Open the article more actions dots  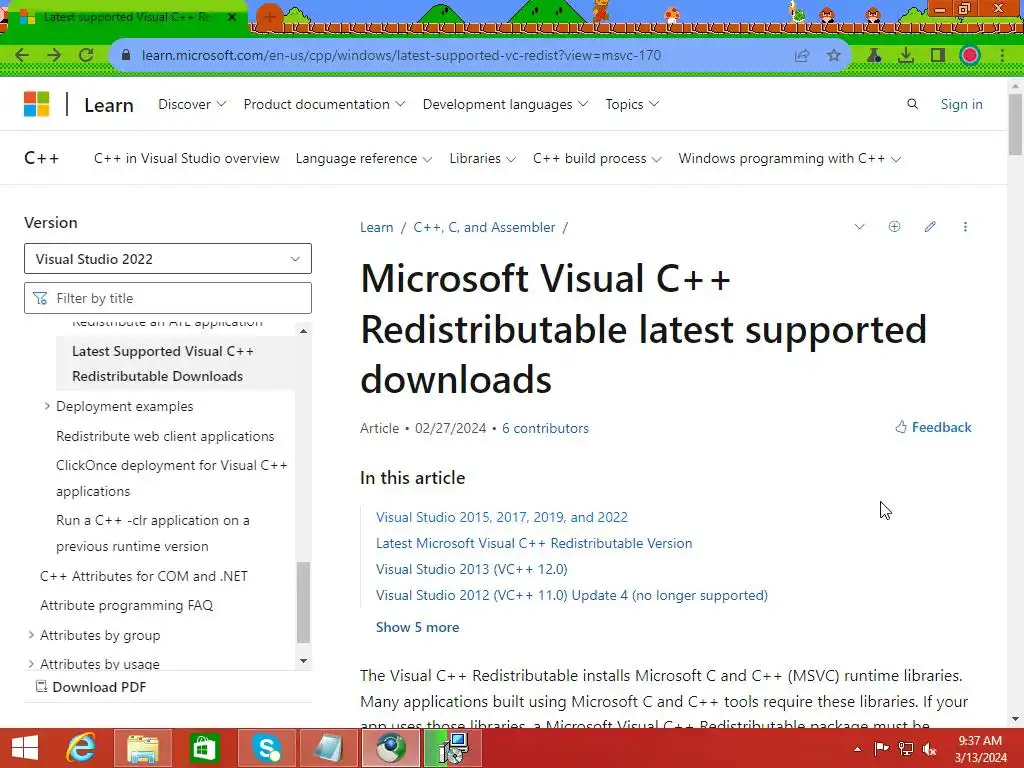[965, 227]
